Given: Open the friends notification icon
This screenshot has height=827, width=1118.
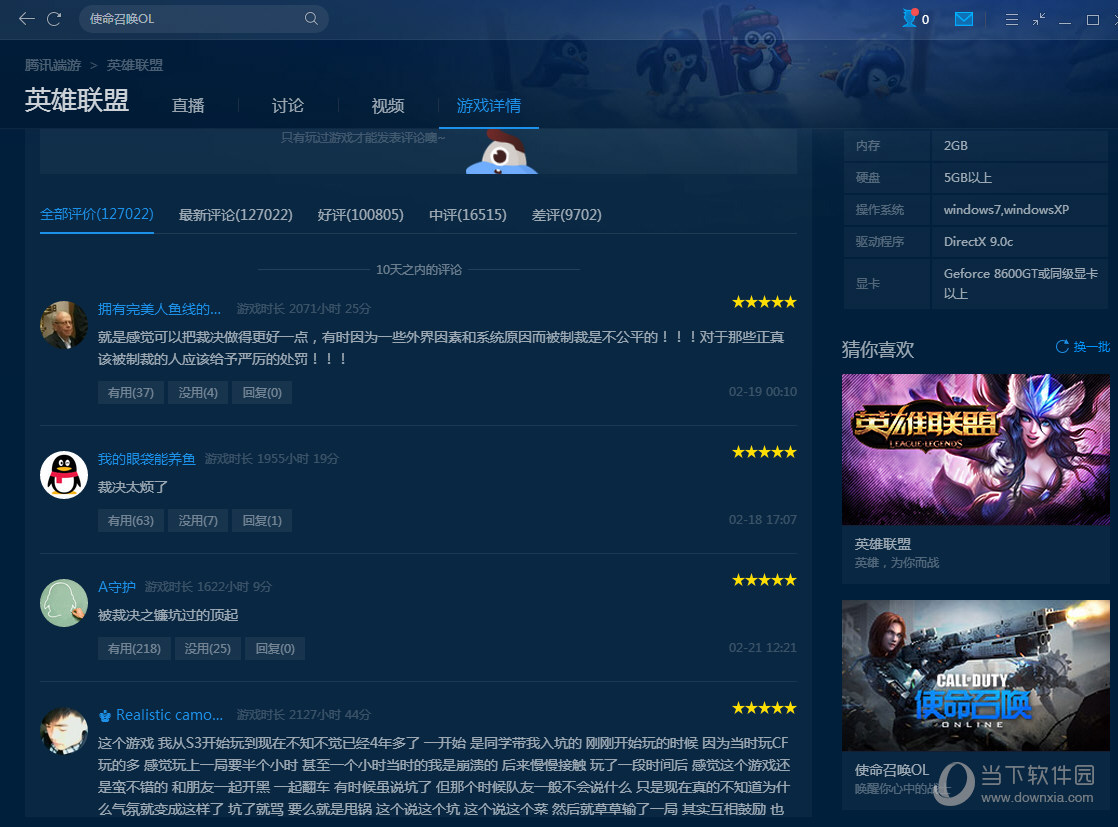Looking at the screenshot, I should click(911, 19).
